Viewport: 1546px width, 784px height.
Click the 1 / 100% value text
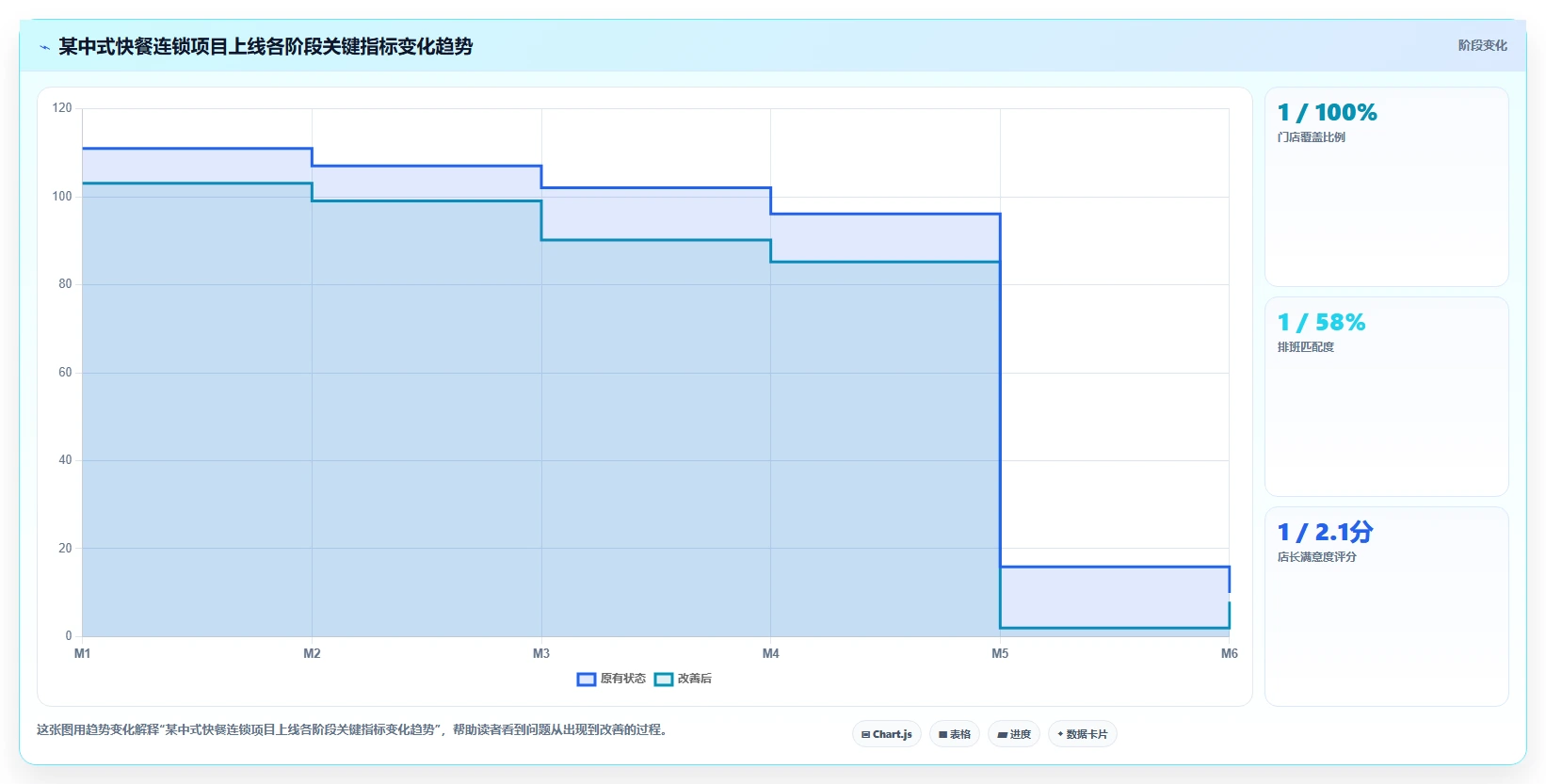pyautogui.click(x=1328, y=113)
